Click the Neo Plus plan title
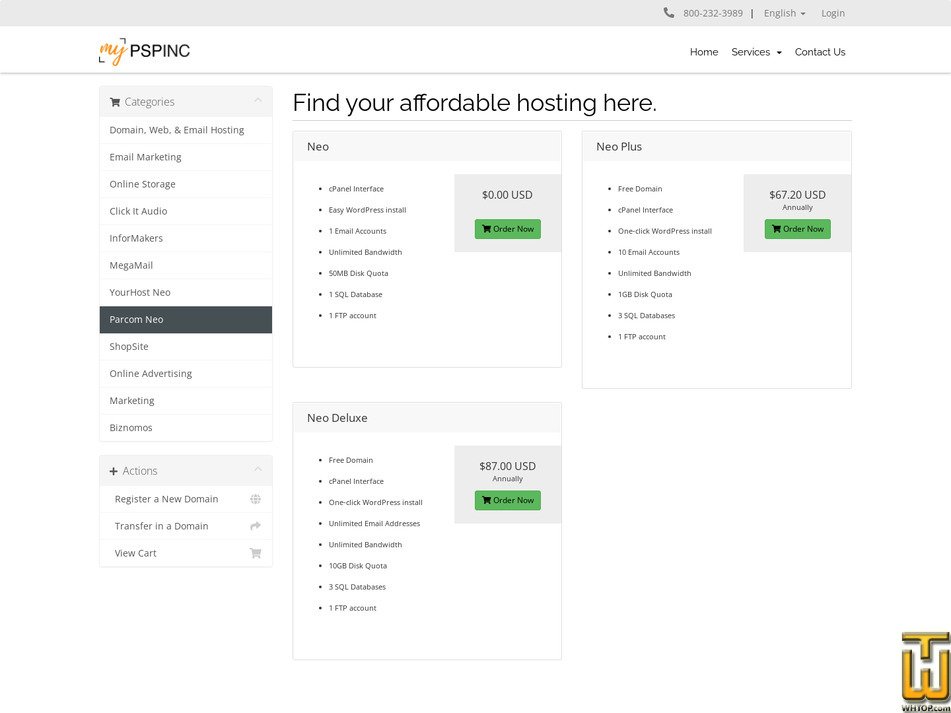The image size is (951, 713). point(619,147)
